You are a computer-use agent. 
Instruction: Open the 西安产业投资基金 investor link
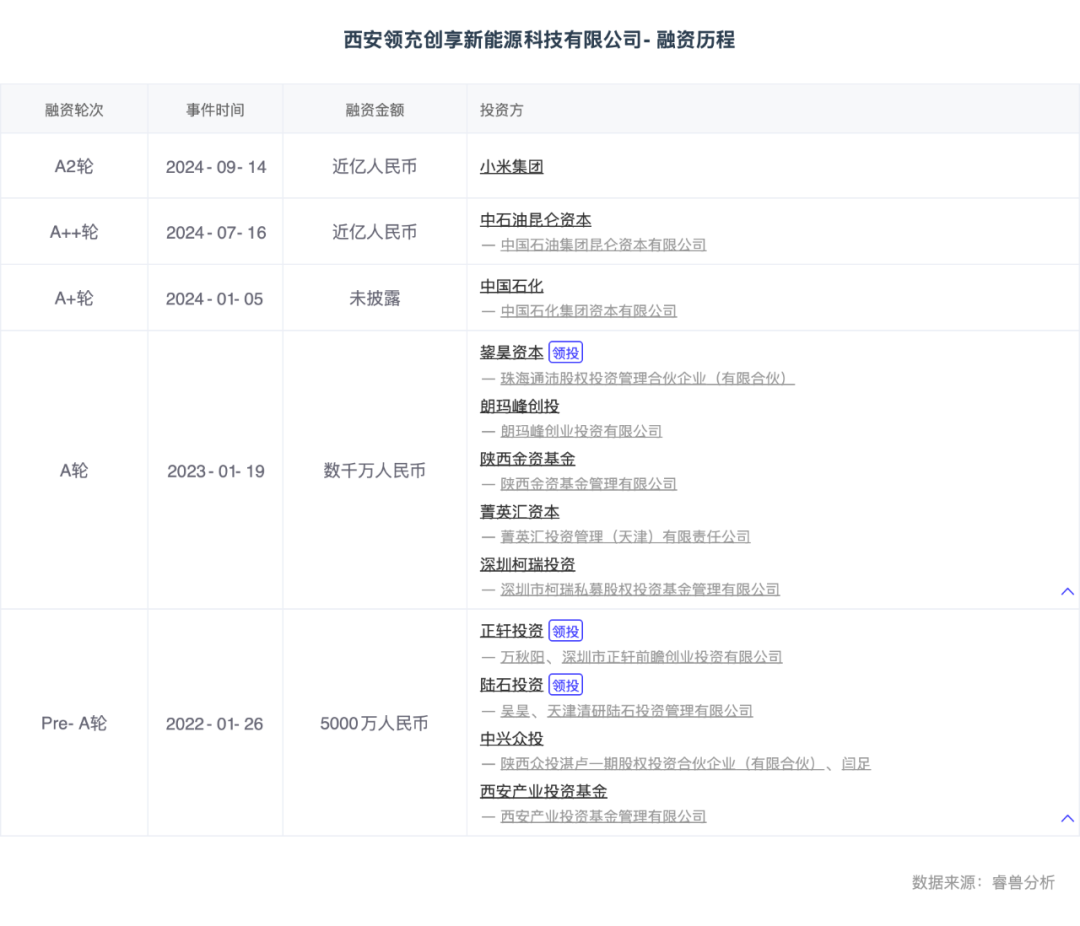[543, 791]
